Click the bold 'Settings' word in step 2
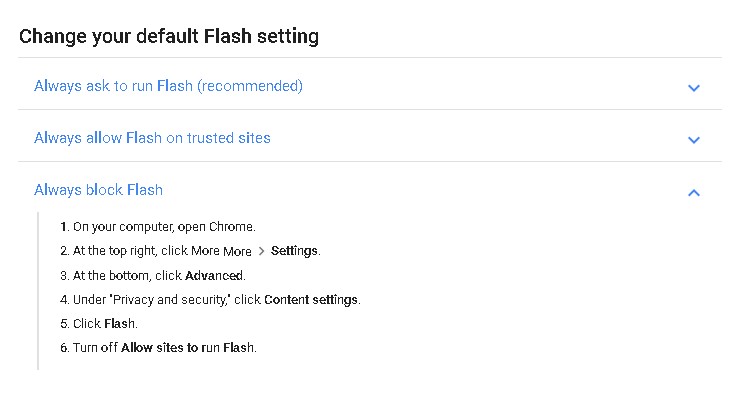This screenshot has height=393, width=756. [x=294, y=251]
